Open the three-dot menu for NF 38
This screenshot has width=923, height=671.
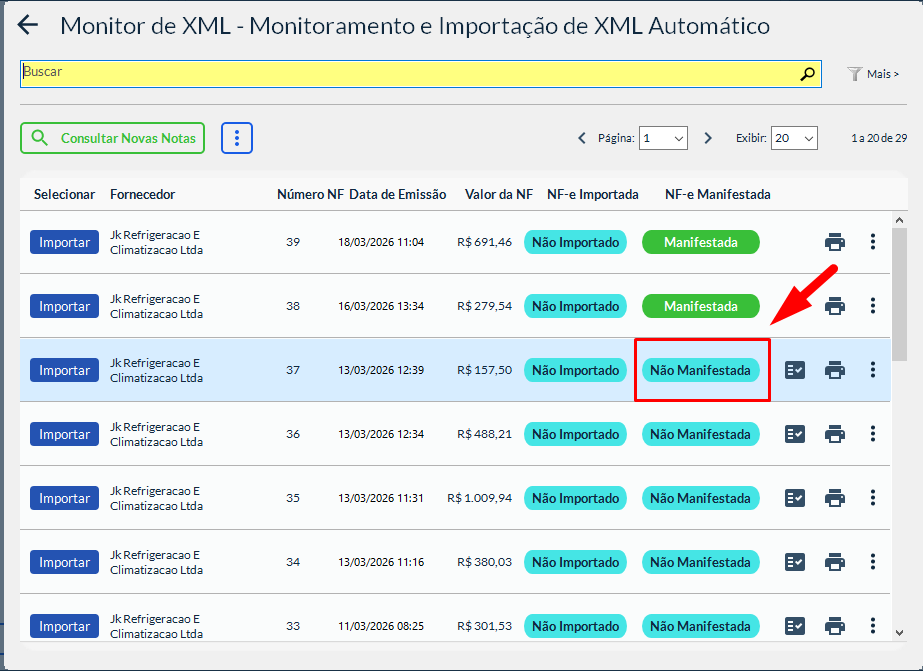tap(873, 306)
